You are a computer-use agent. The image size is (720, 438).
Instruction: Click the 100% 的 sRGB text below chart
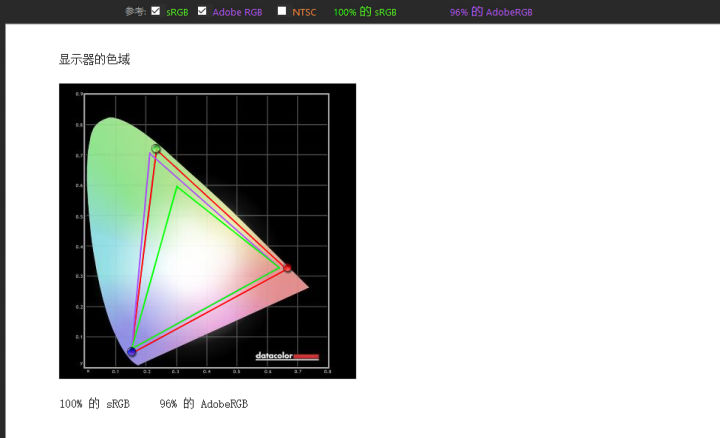94,404
